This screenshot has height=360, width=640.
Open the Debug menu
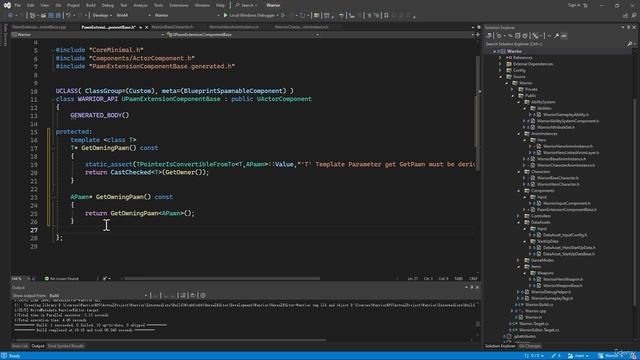point(108,5)
